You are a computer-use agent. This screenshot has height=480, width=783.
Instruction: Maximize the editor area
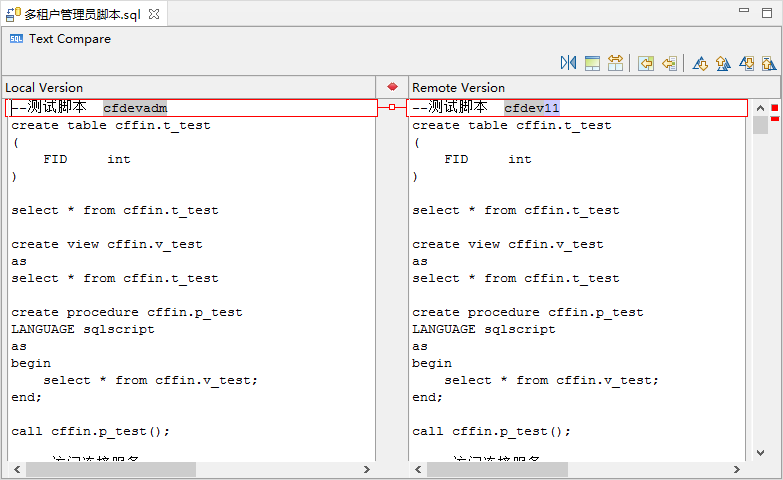pyautogui.click(x=767, y=13)
